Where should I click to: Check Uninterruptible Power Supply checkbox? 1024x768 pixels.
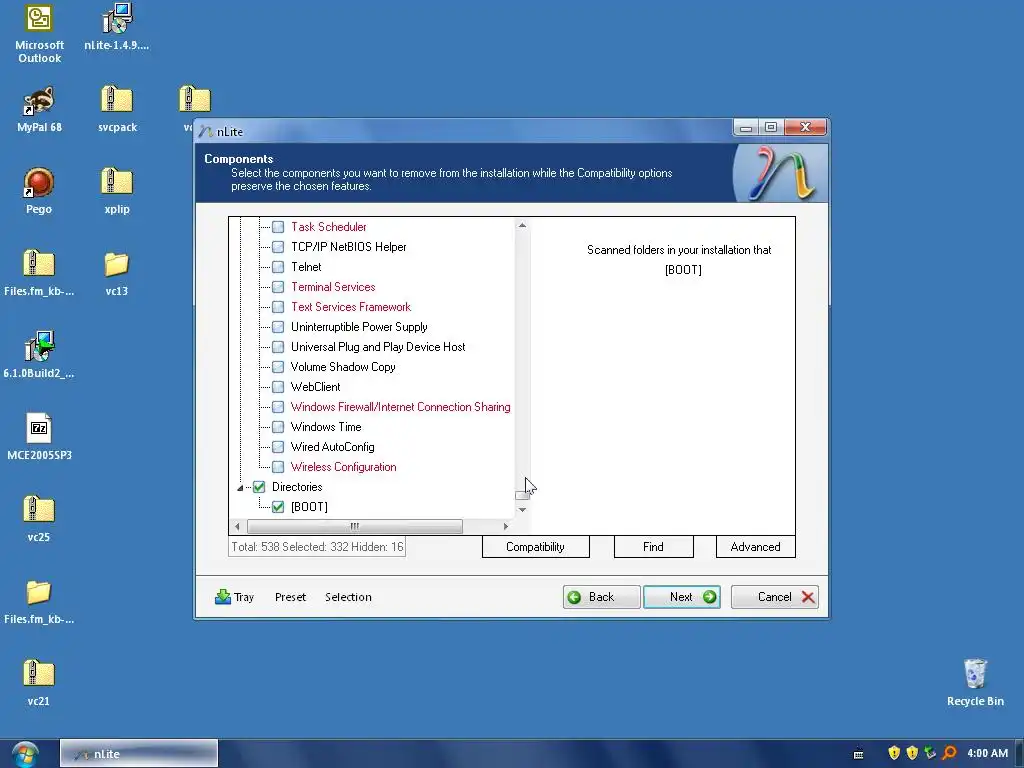(x=278, y=327)
